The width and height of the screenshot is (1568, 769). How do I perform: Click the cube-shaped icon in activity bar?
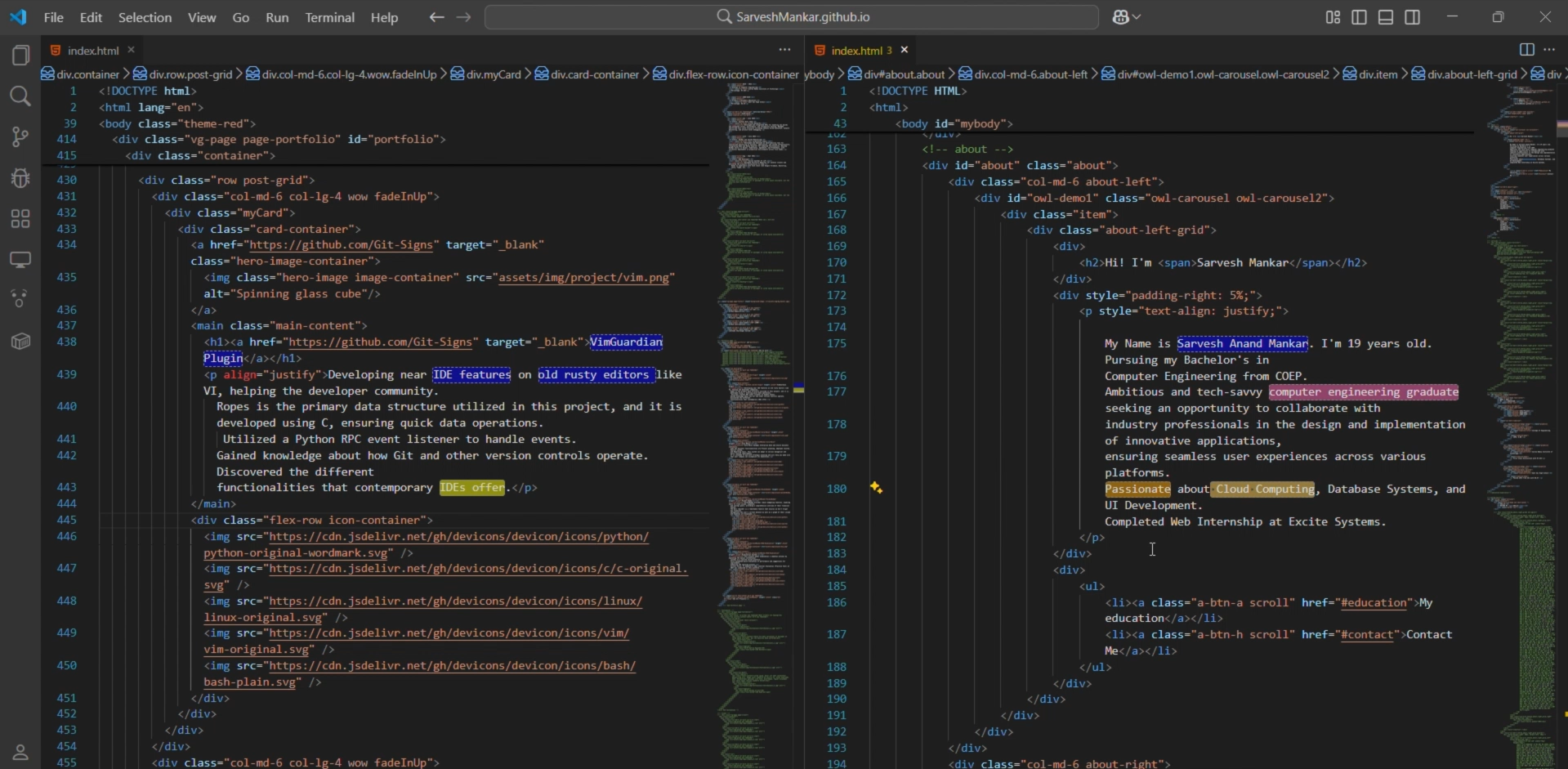20,341
